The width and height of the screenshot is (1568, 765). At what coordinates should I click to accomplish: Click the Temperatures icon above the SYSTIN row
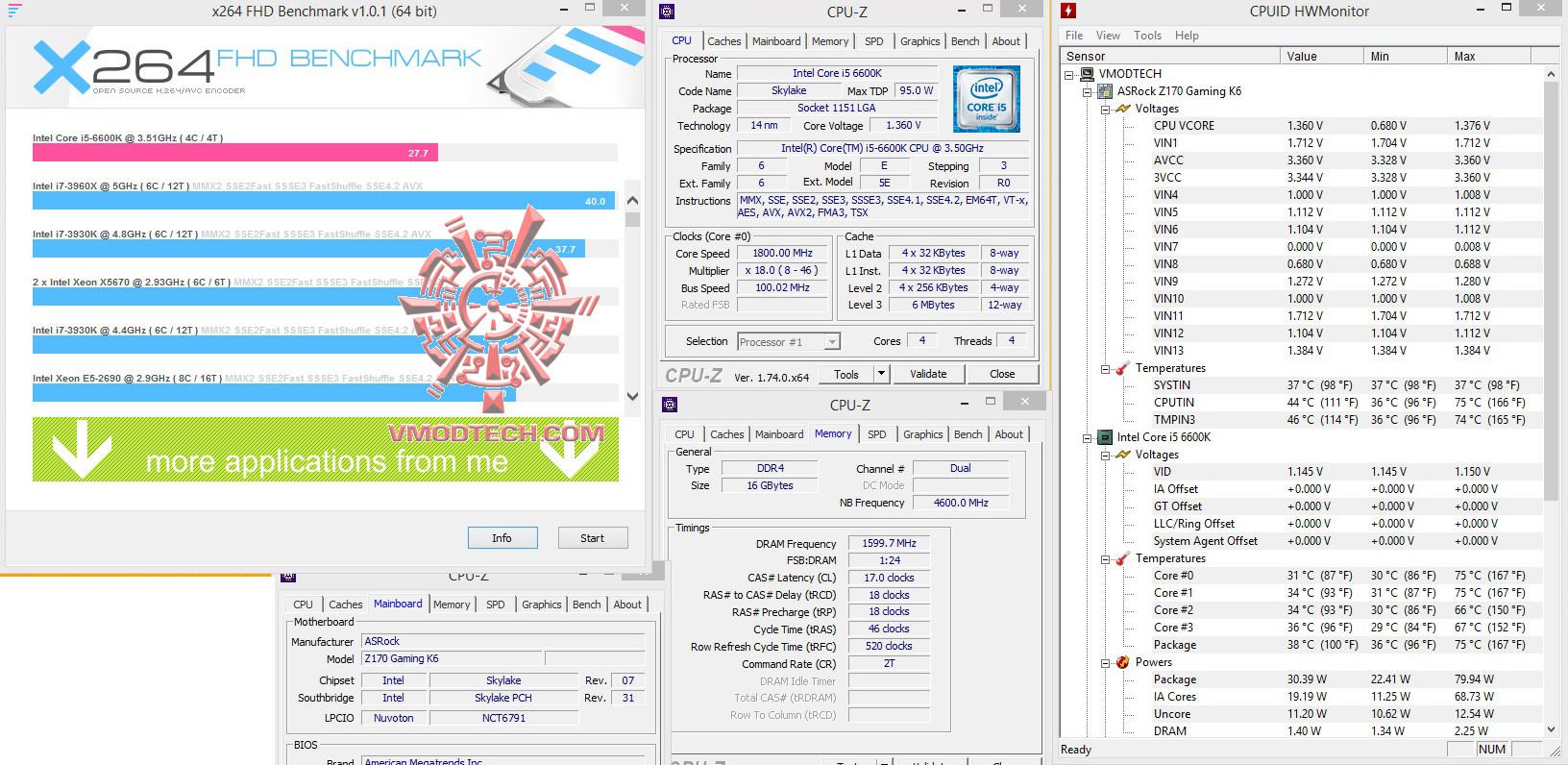pyautogui.click(x=1122, y=368)
